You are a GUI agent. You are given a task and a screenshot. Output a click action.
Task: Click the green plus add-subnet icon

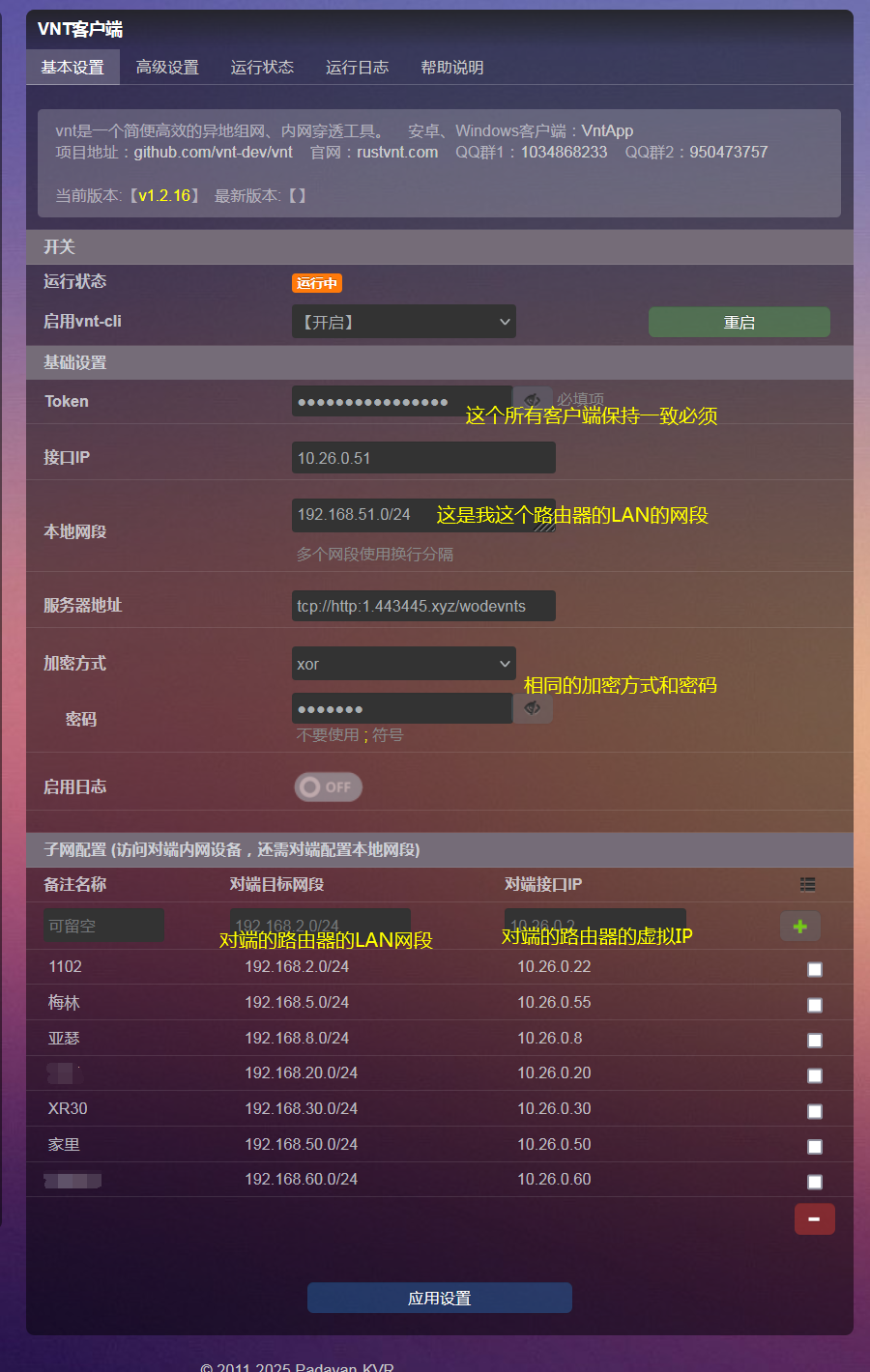pos(800,926)
